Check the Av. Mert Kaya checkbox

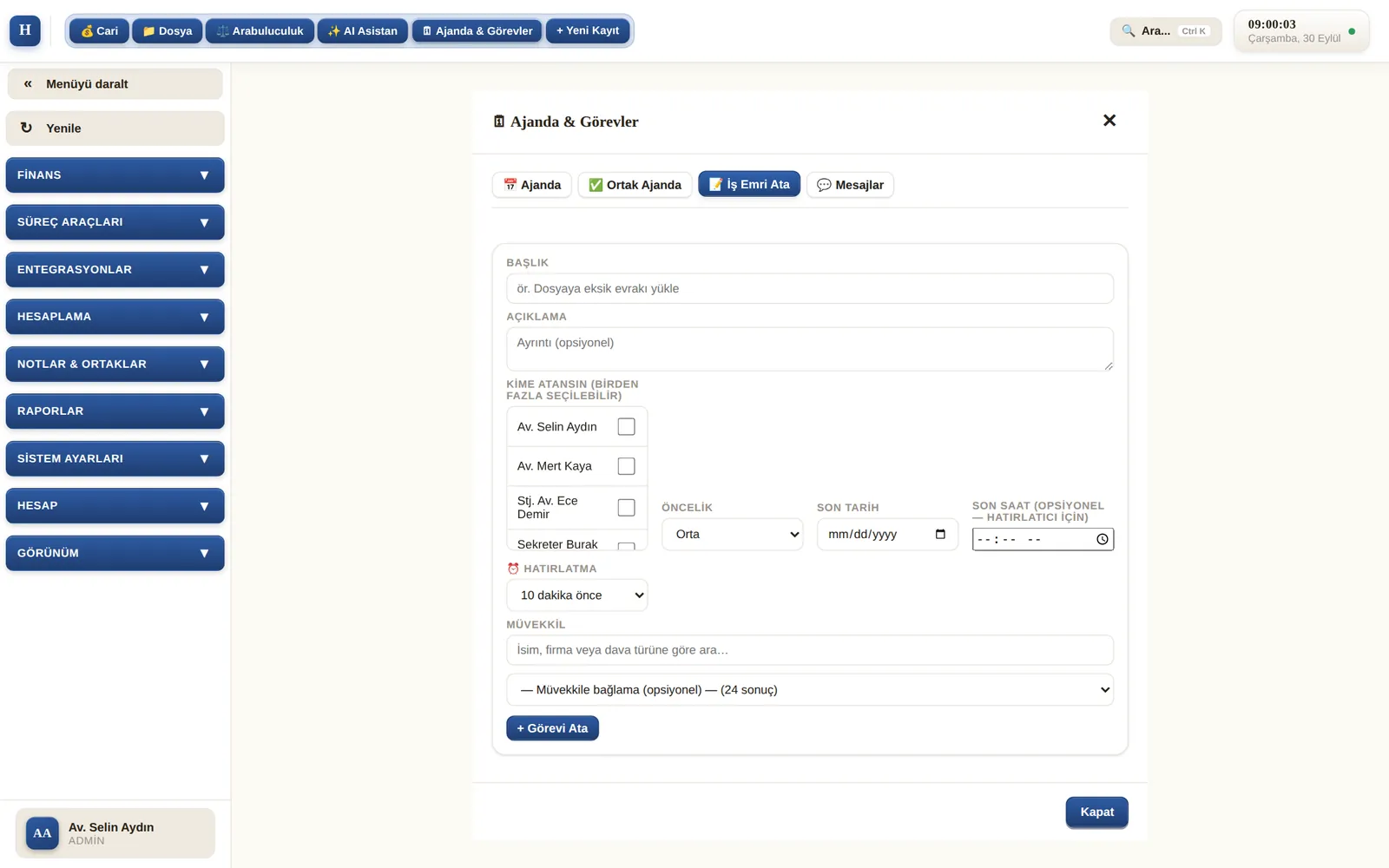point(626,466)
